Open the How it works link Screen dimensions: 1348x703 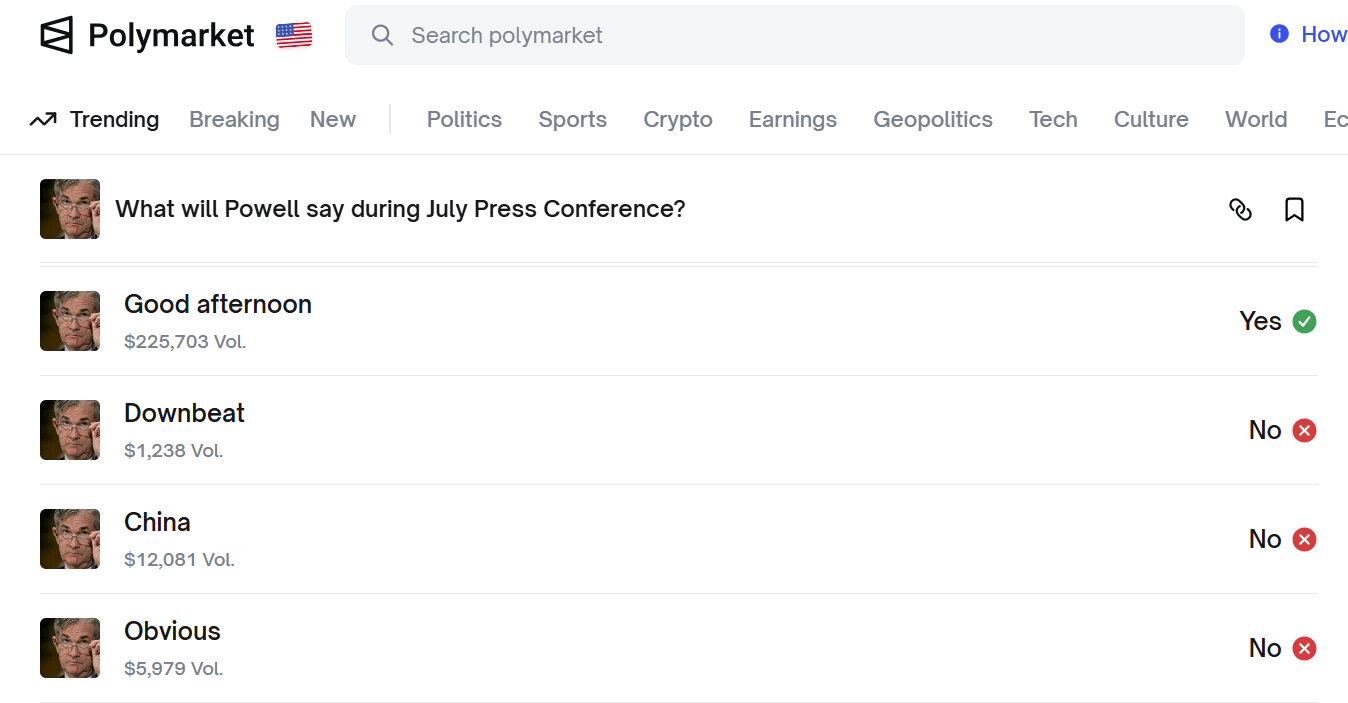(1323, 34)
